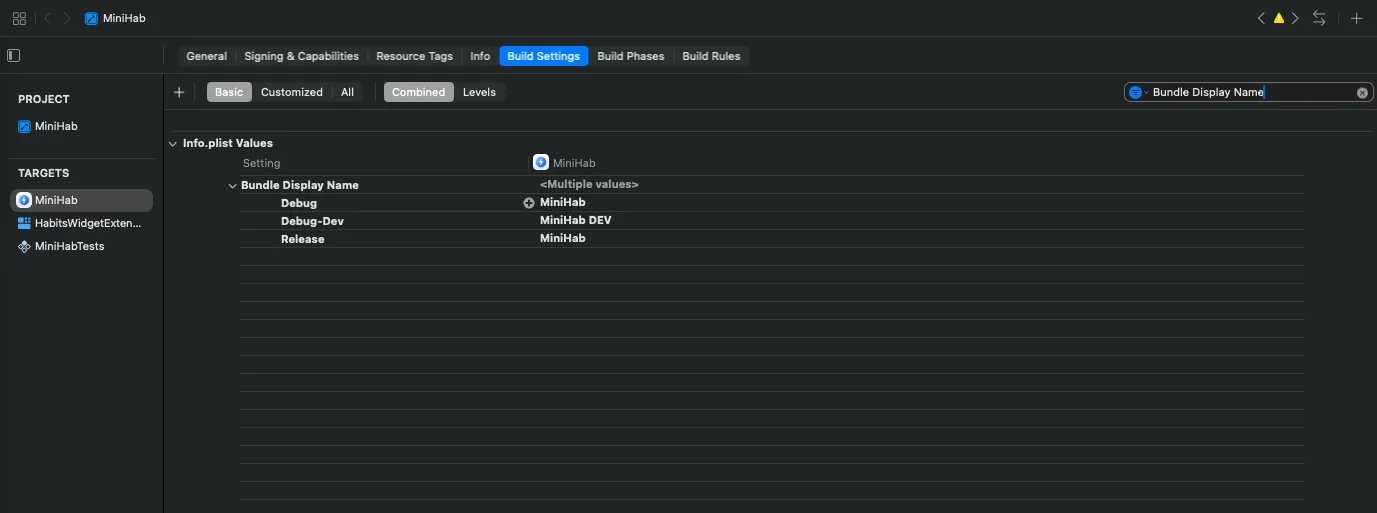Select the MiniHab project icon under PROJECT
The width and height of the screenshot is (1377, 513).
[x=25, y=126]
